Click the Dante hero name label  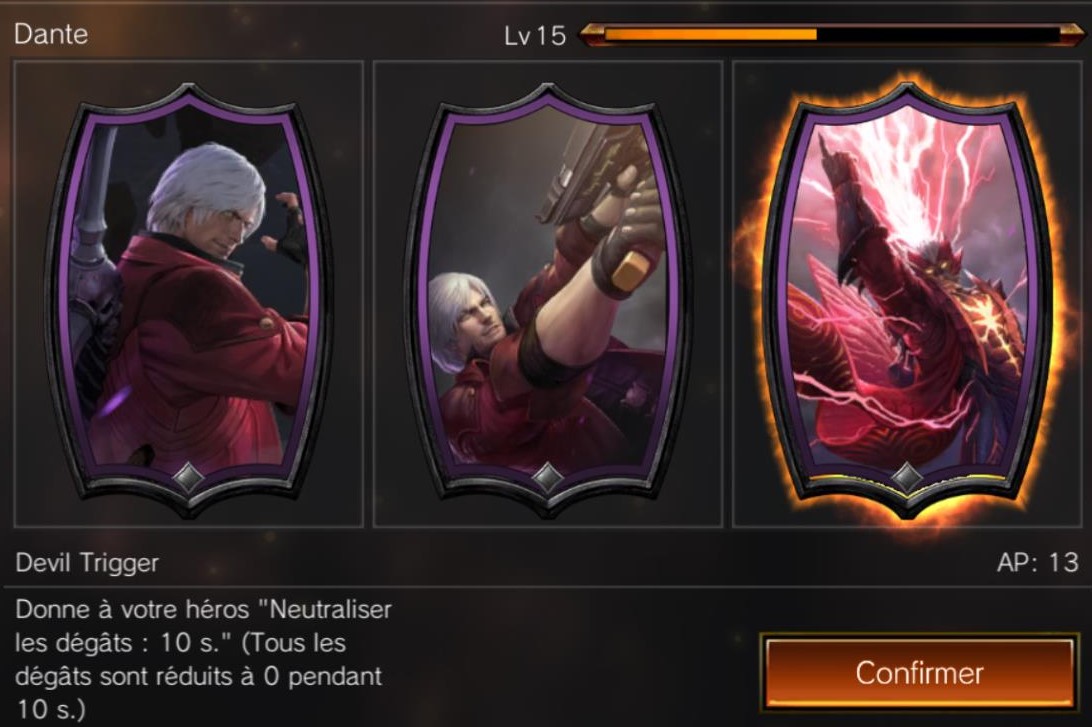[x=51, y=34]
